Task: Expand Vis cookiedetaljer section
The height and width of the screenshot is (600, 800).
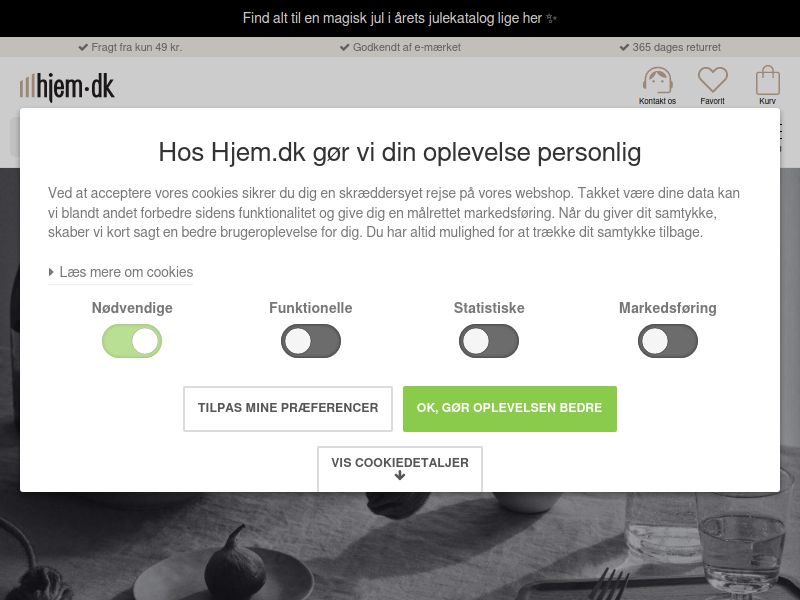Action: pyautogui.click(x=400, y=468)
